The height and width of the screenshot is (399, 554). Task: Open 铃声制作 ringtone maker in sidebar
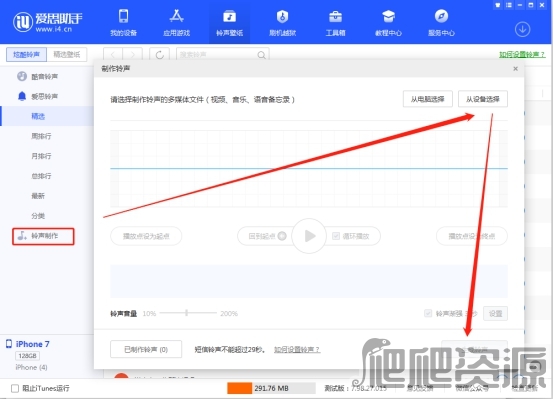(43, 236)
